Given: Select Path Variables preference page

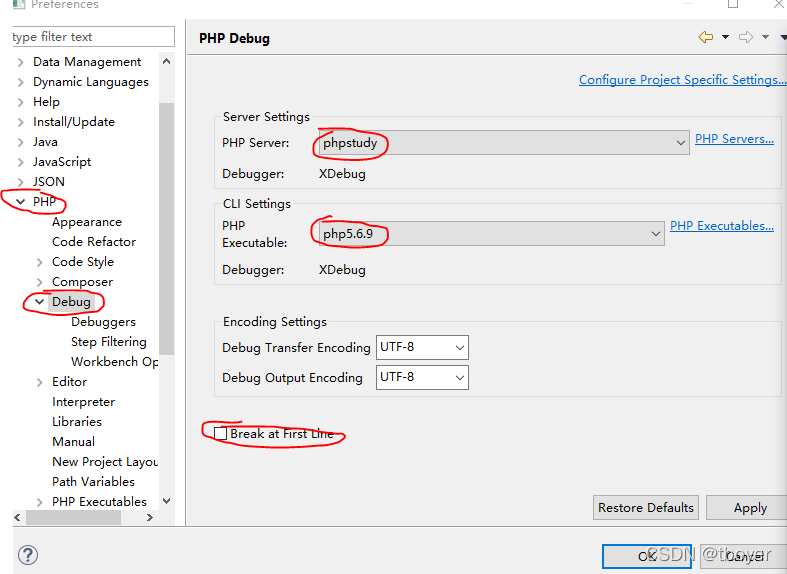Looking at the screenshot, I should 93,482.
